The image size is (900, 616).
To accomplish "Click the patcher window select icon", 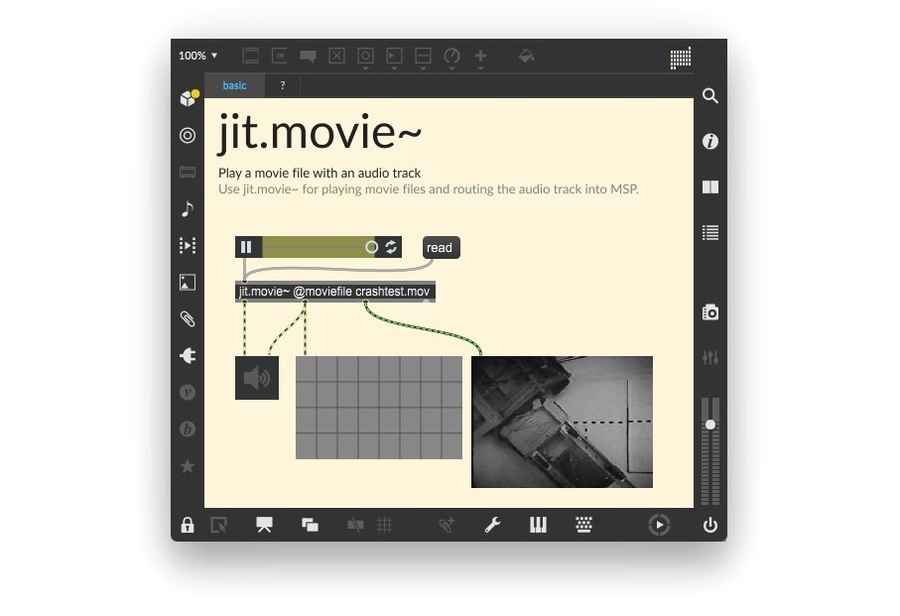I will 219,525.
